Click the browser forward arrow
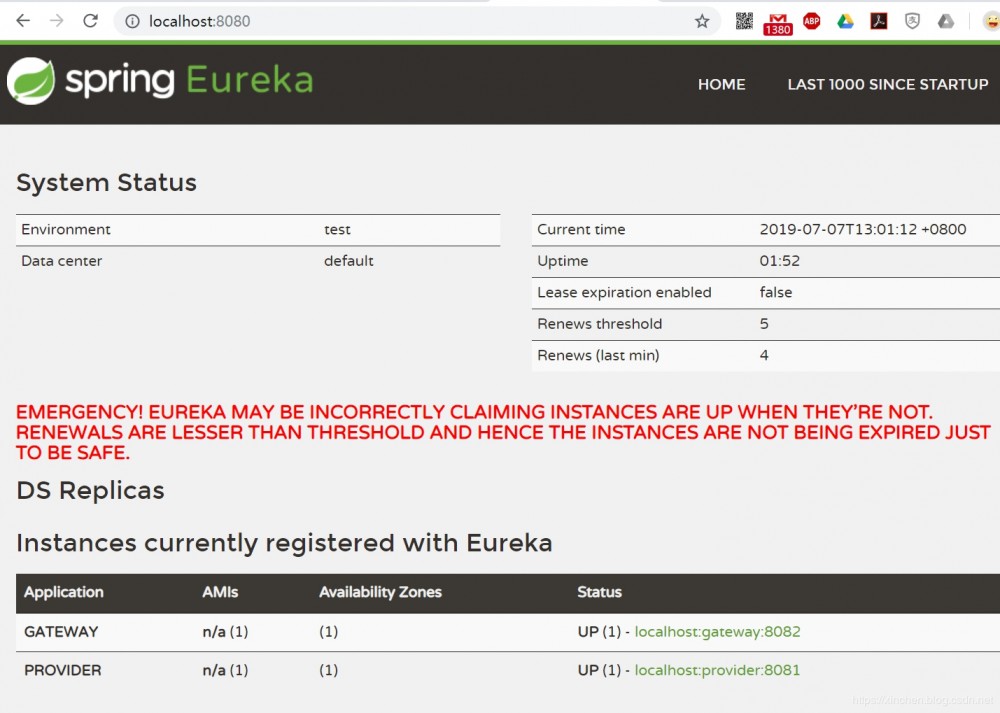This screenshot has width=1000, height=713. (x=57, y=21)
